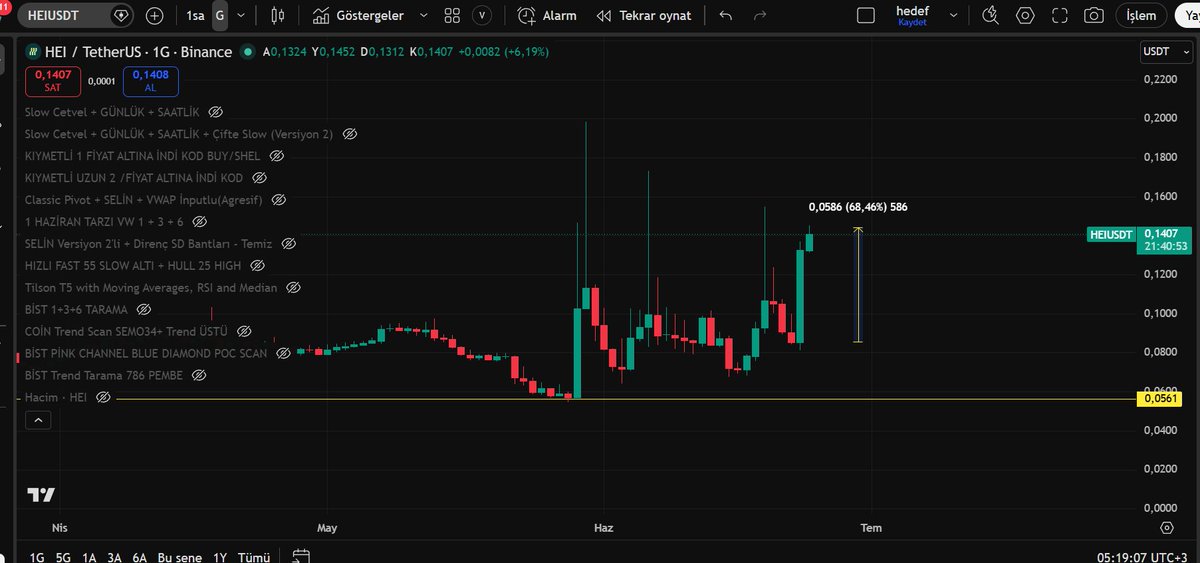Expand the time interval dropdown arrow
Screen dimensions: 1200x563
240,16
